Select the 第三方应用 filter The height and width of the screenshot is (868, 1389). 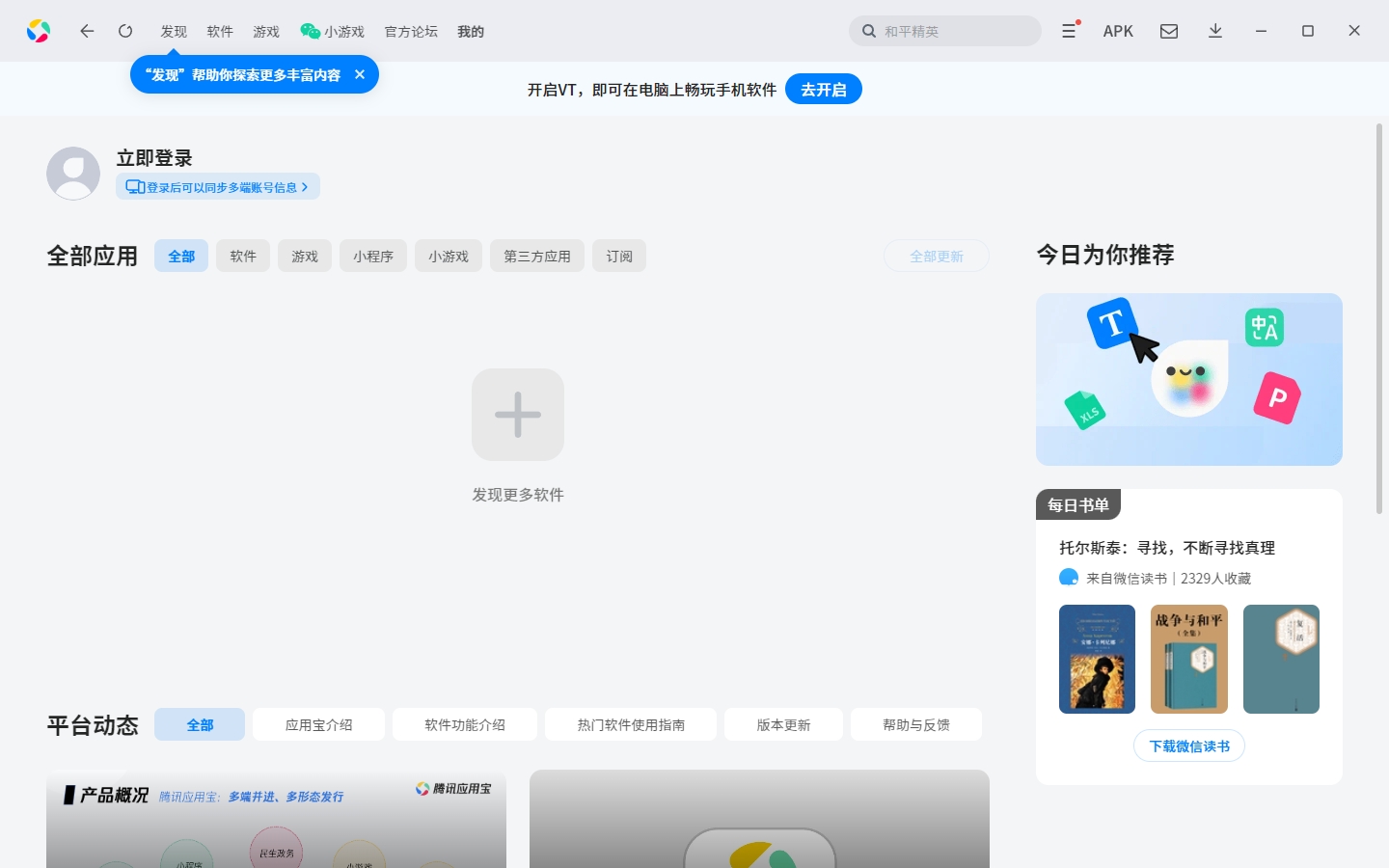coord(537,256)
